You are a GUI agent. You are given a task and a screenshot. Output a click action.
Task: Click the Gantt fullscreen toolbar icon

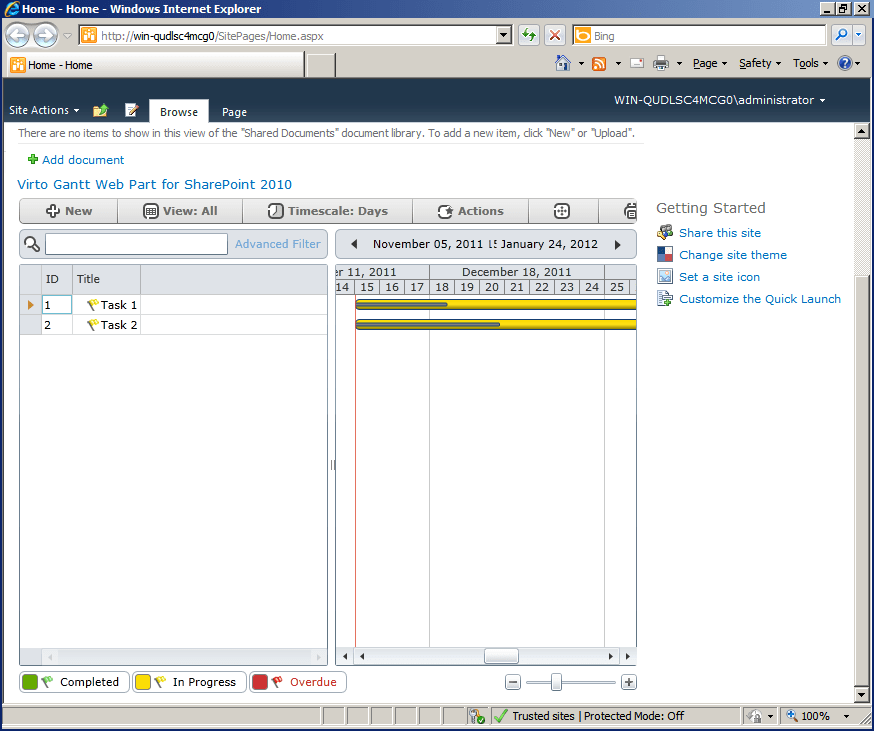pos(561,211)
